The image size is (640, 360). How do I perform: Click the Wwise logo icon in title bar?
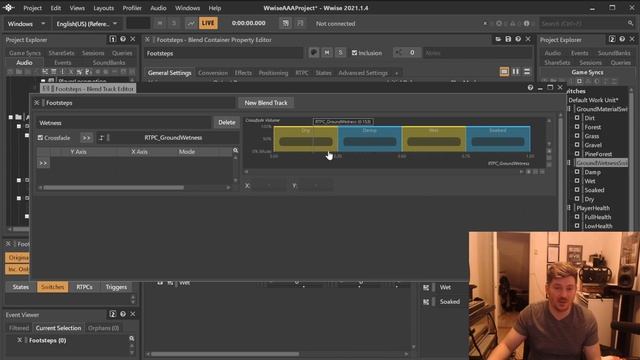(x=8, y=8)
